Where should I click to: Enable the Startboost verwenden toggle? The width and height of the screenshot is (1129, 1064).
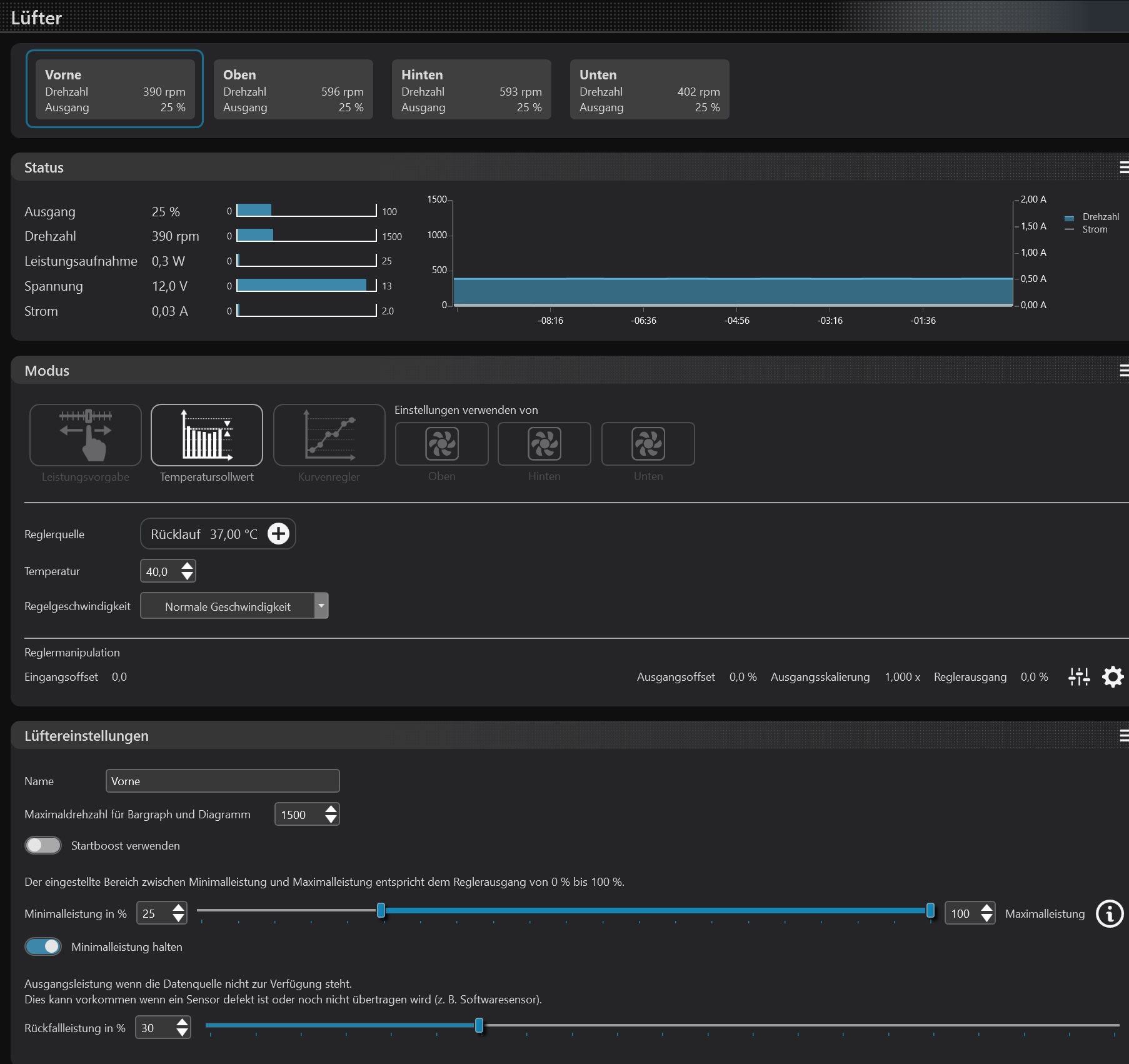[43, 845]
